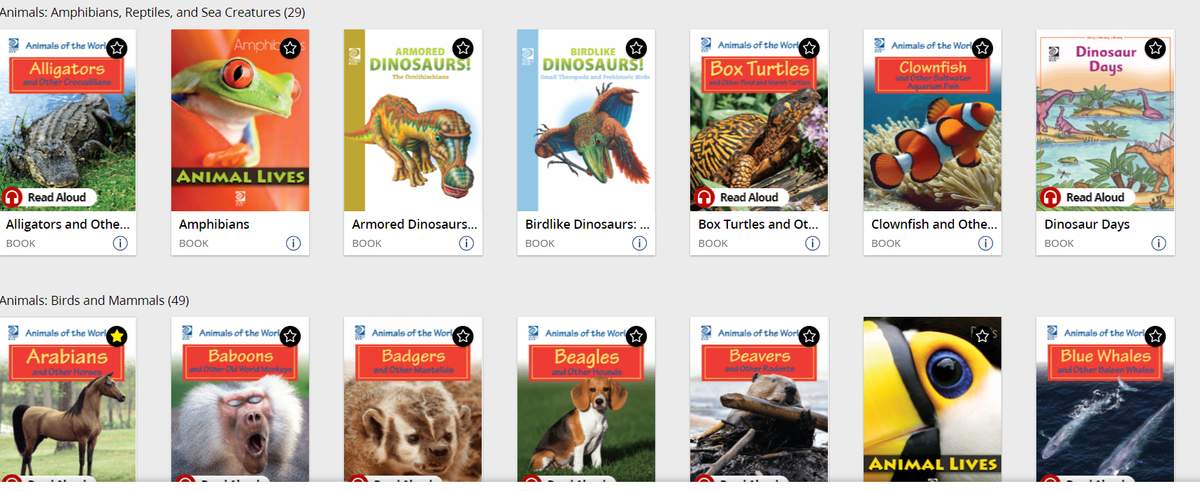The height and width of the screenshot is (491, 1200).
Task: Open the toucan Animal Lives cover
Action: [x=932, y=399]
